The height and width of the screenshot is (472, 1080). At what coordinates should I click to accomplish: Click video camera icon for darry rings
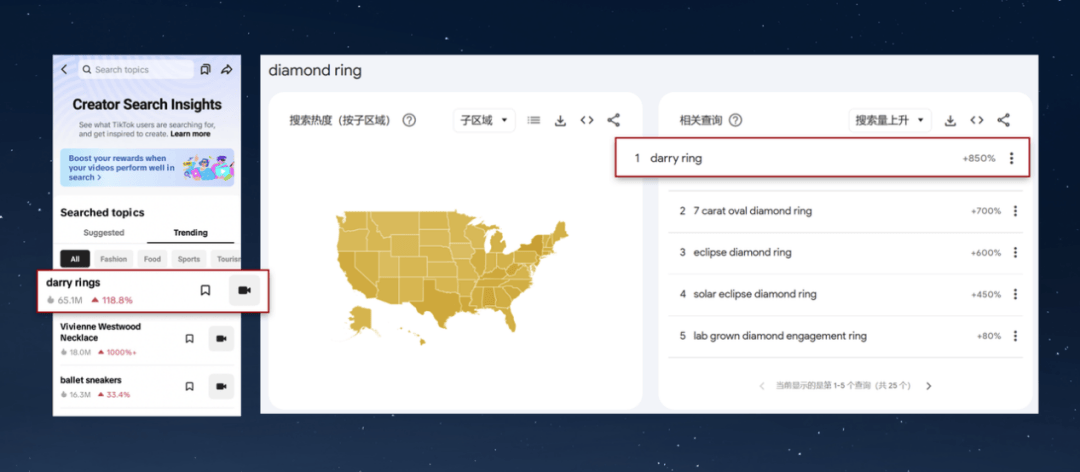click(x=245, y=290)
